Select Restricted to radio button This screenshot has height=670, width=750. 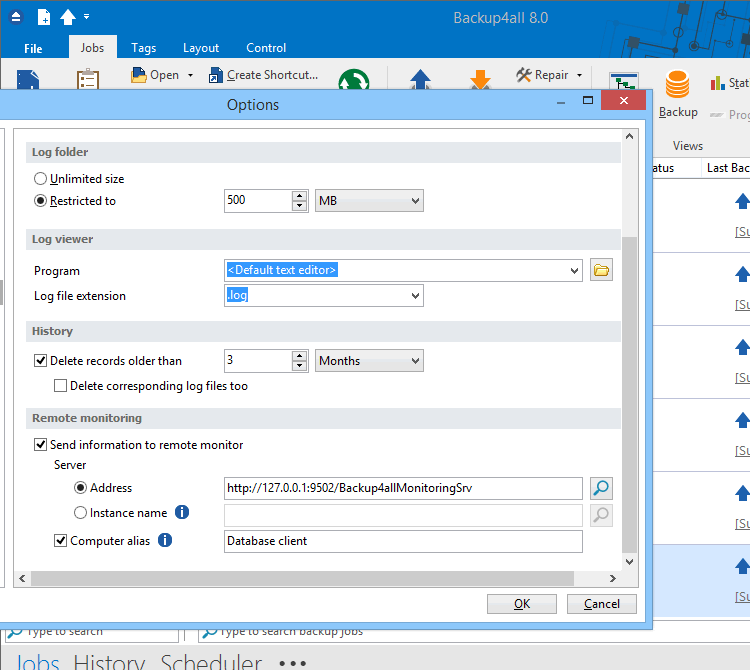[x=40, y=201]
